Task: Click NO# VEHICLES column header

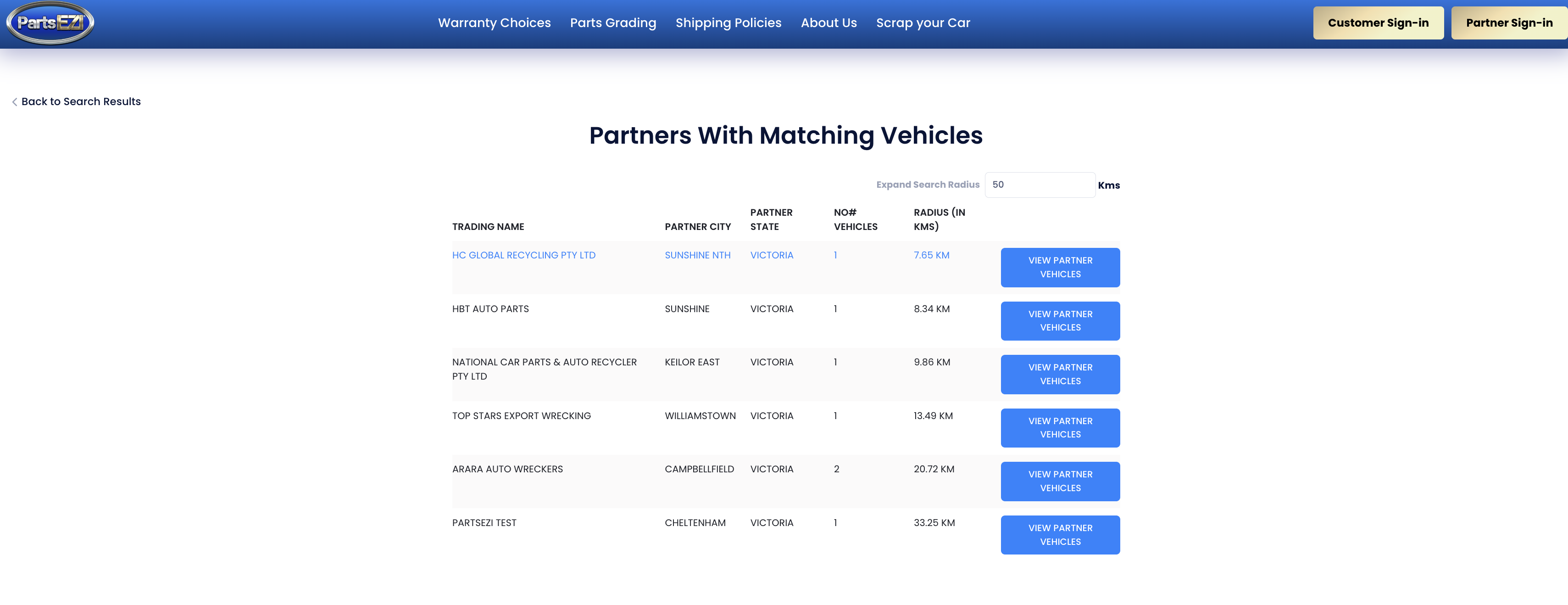Action: point(855,219)
